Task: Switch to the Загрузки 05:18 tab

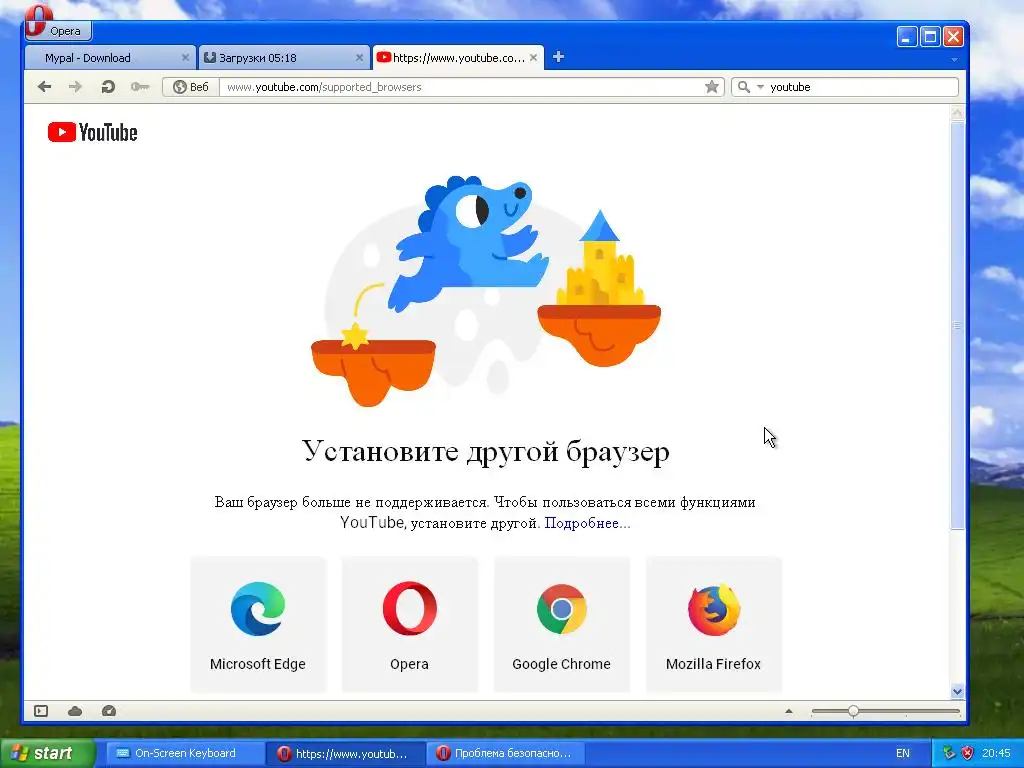Action: [x=283, y=57]
